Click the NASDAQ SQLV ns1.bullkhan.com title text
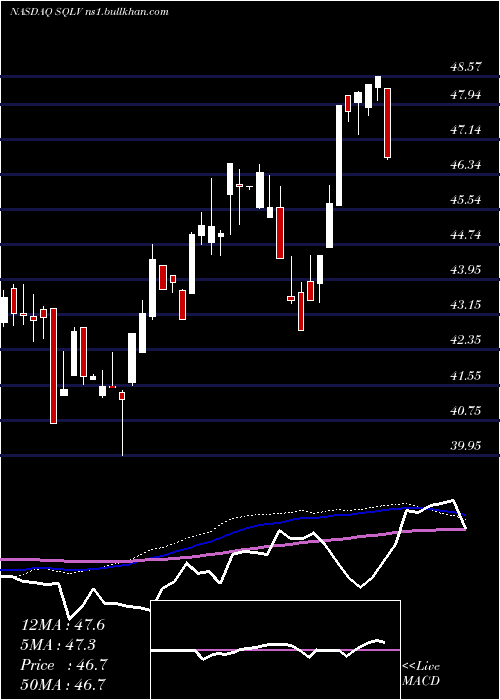 click(x=89, y=12)
